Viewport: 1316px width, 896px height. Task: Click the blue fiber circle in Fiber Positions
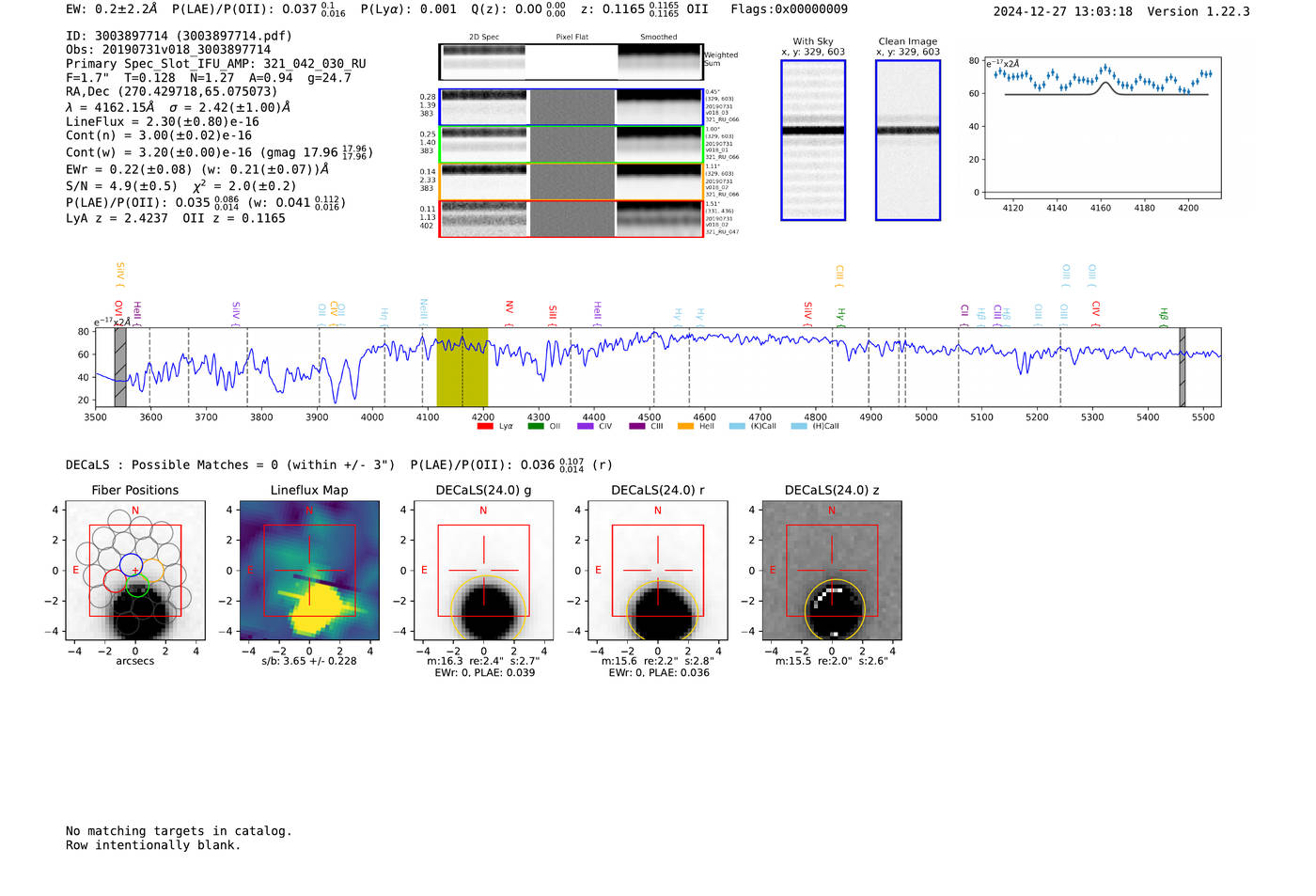click(131, 565)
